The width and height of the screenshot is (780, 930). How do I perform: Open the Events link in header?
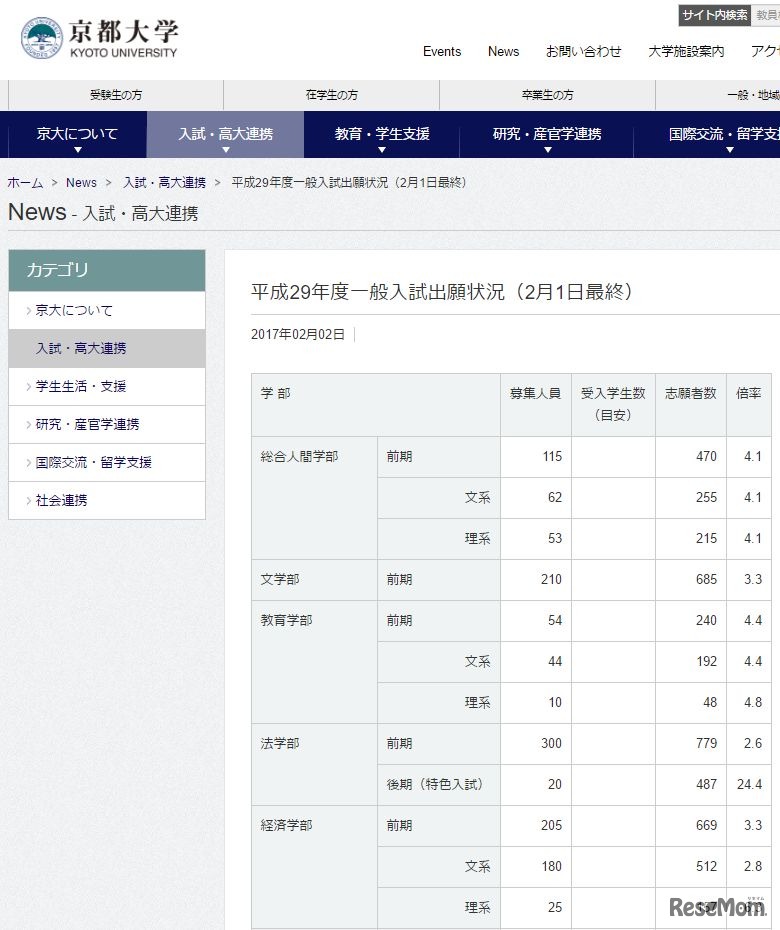pos(442,52)
